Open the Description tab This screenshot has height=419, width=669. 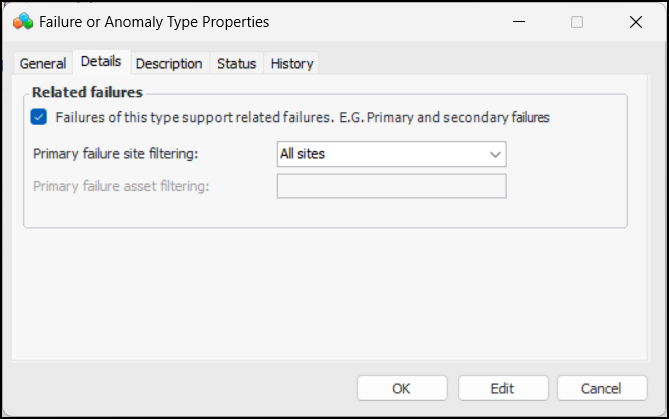coord(169,63)
